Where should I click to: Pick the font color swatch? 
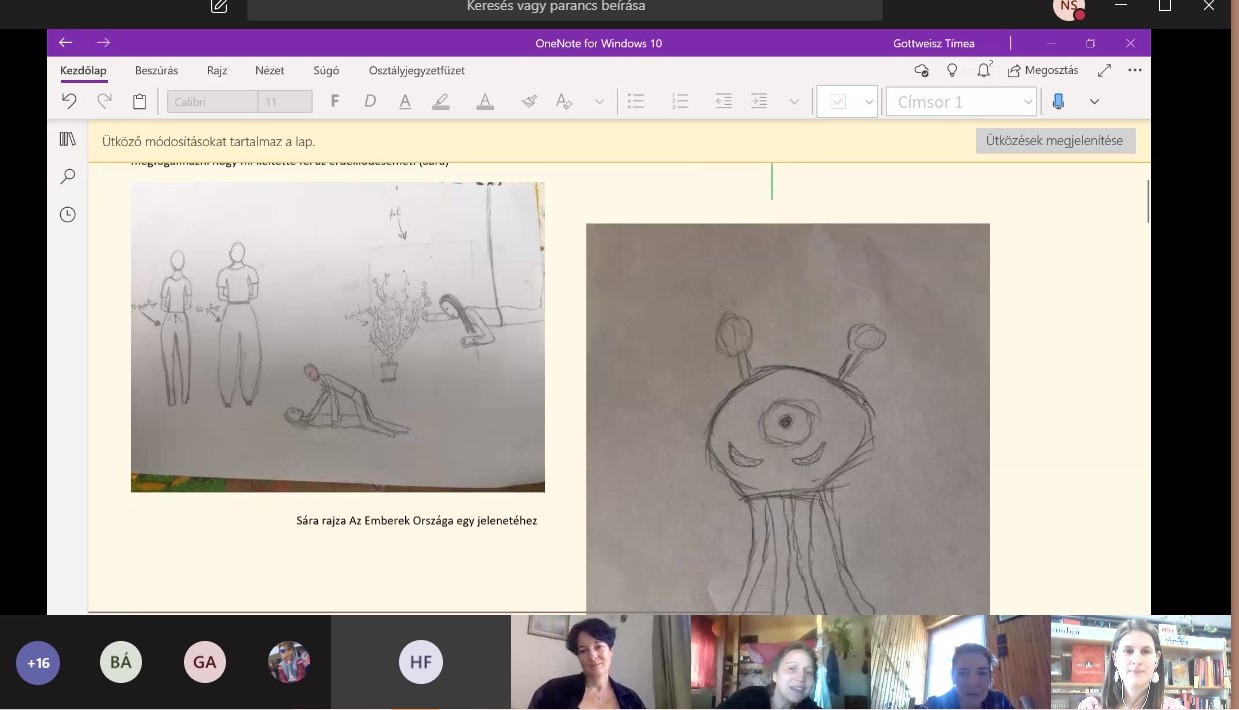tap(485, 101)
